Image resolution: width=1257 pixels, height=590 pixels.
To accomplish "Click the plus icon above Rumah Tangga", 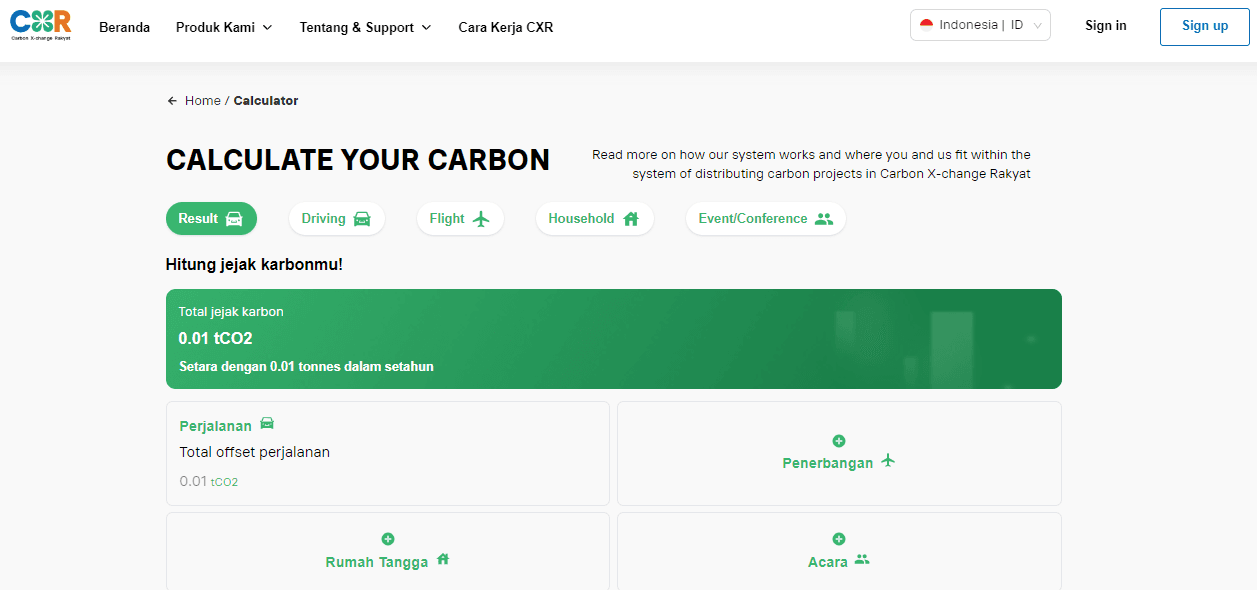I will coord(388,539).
